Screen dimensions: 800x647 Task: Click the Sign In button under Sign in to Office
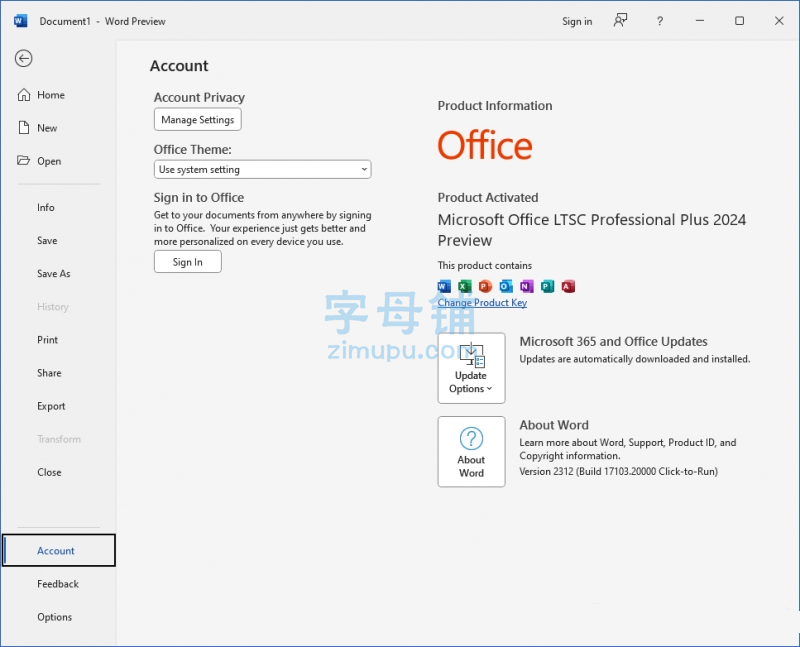pos(188,262)
